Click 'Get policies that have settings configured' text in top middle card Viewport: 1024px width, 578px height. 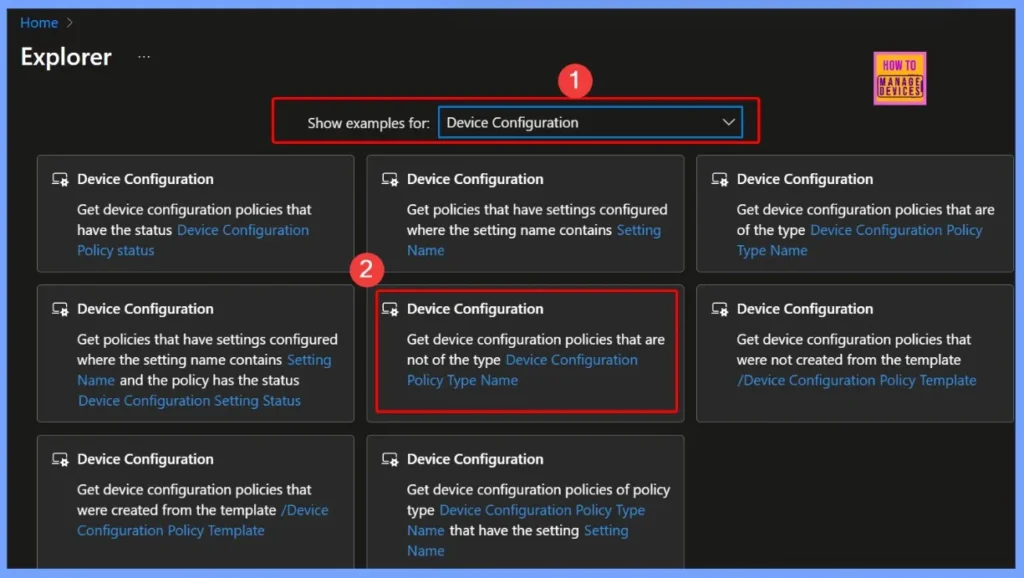[x=537, y=210]
